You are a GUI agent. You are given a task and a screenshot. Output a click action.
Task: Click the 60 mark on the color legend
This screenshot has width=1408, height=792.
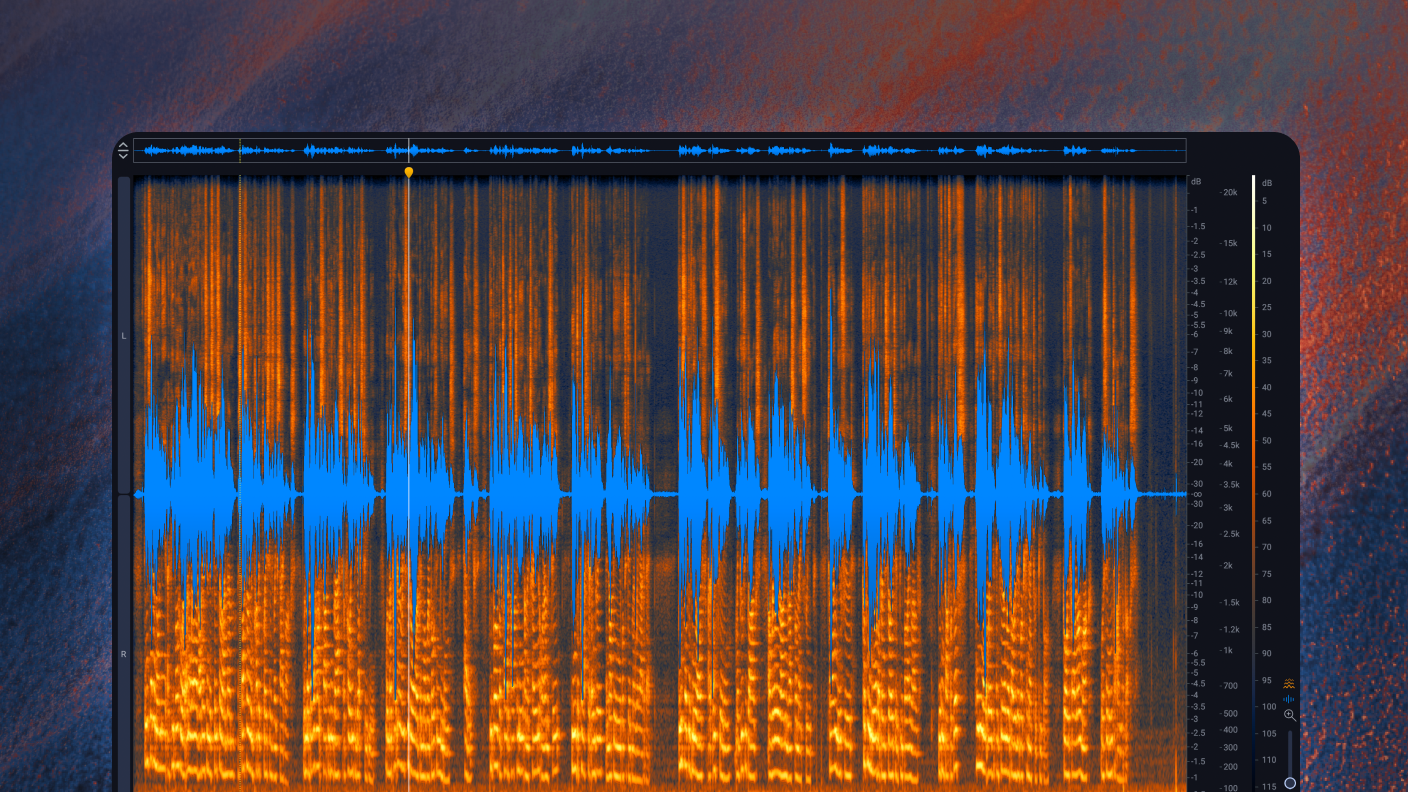pyautogui.click(x=1266, y=494)
